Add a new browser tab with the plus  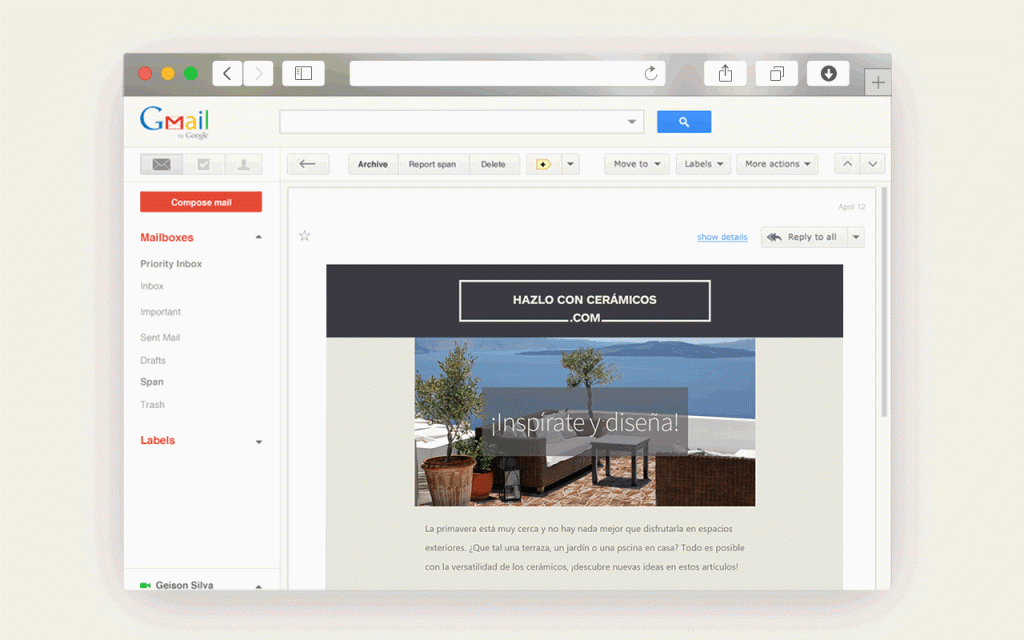(878, 82)
